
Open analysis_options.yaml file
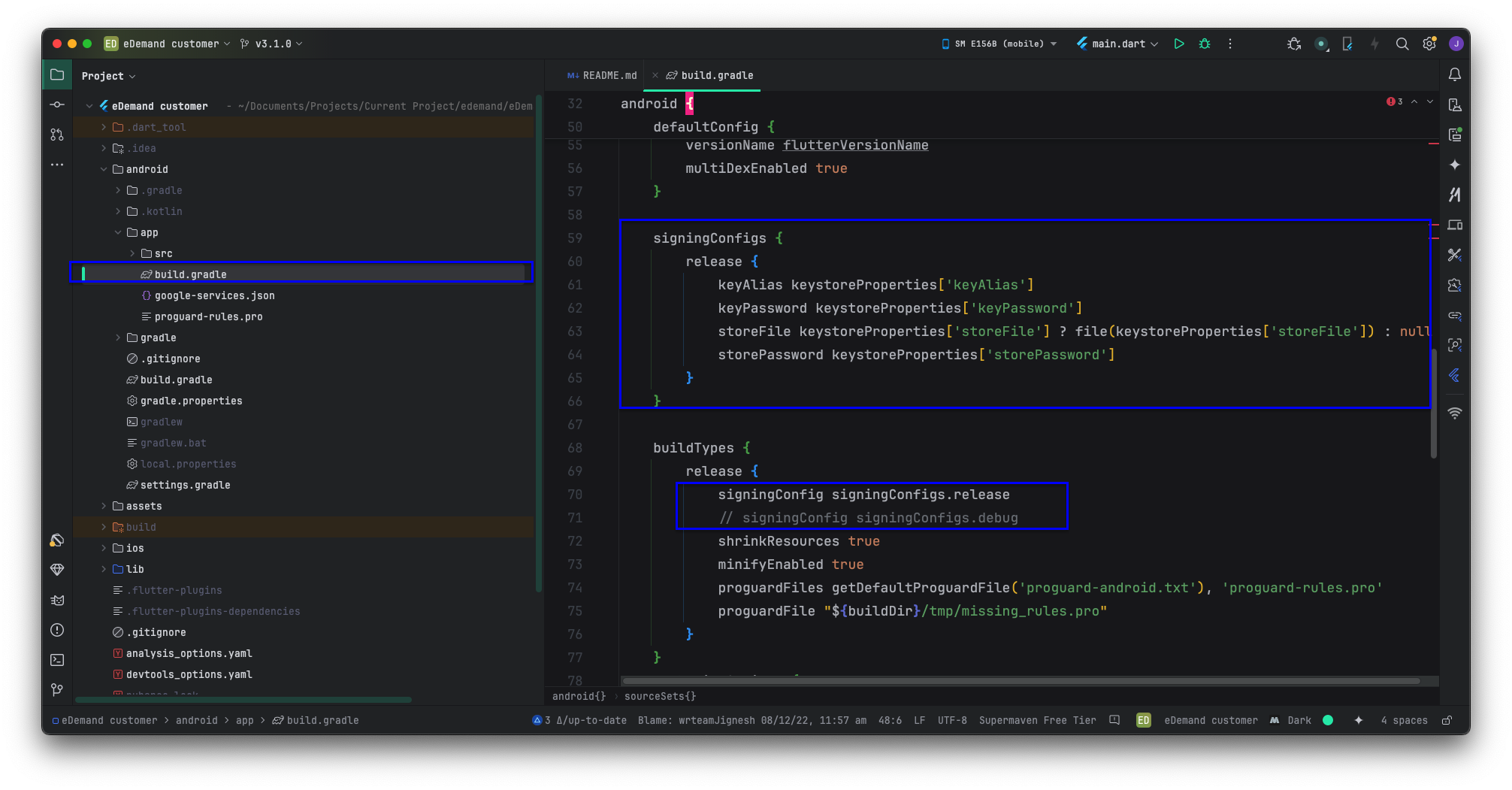tap(189, 653)
